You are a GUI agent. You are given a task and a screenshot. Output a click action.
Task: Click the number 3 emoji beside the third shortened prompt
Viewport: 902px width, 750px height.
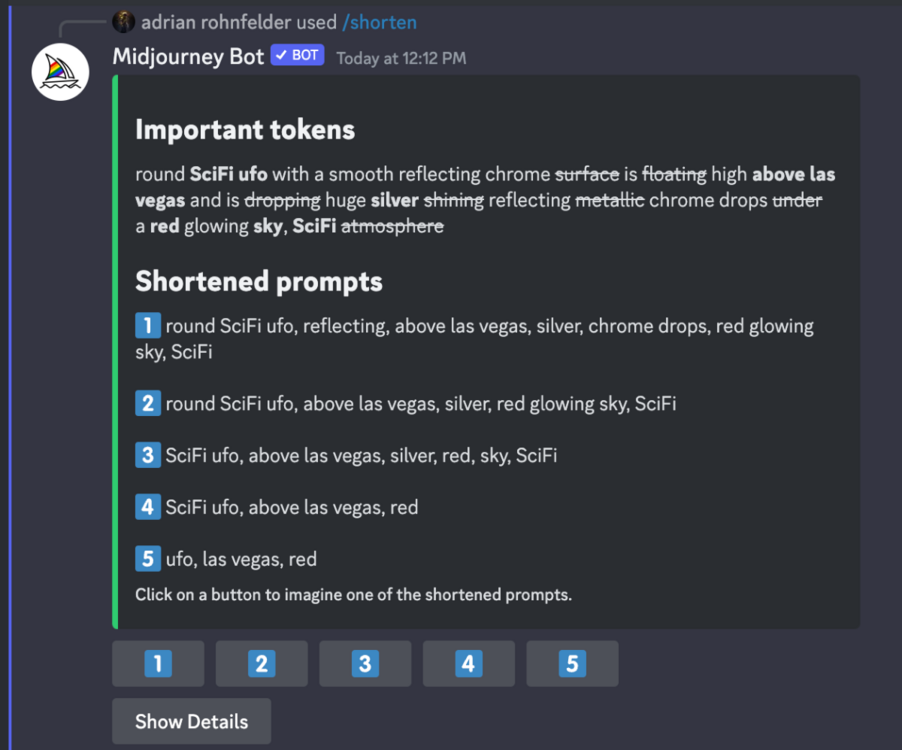(x=148, y=456)
